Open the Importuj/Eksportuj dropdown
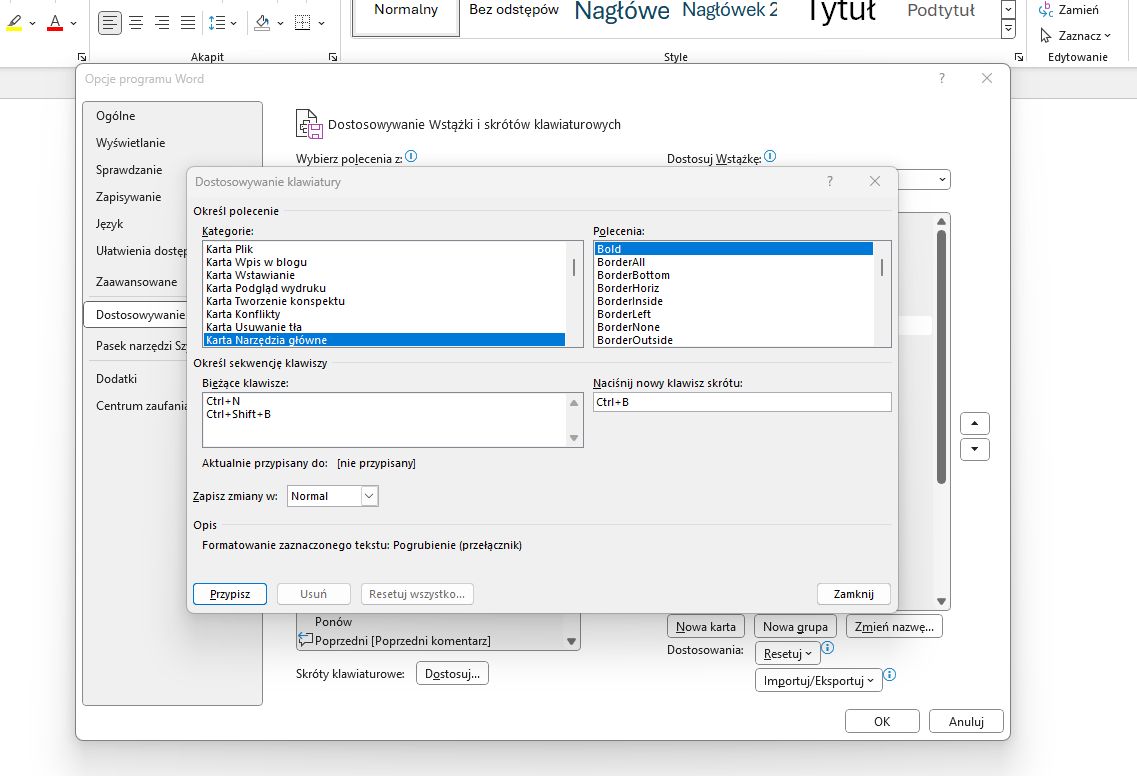Image resolution: width=1137 pixels, height=776 pixels. [818, 680]
